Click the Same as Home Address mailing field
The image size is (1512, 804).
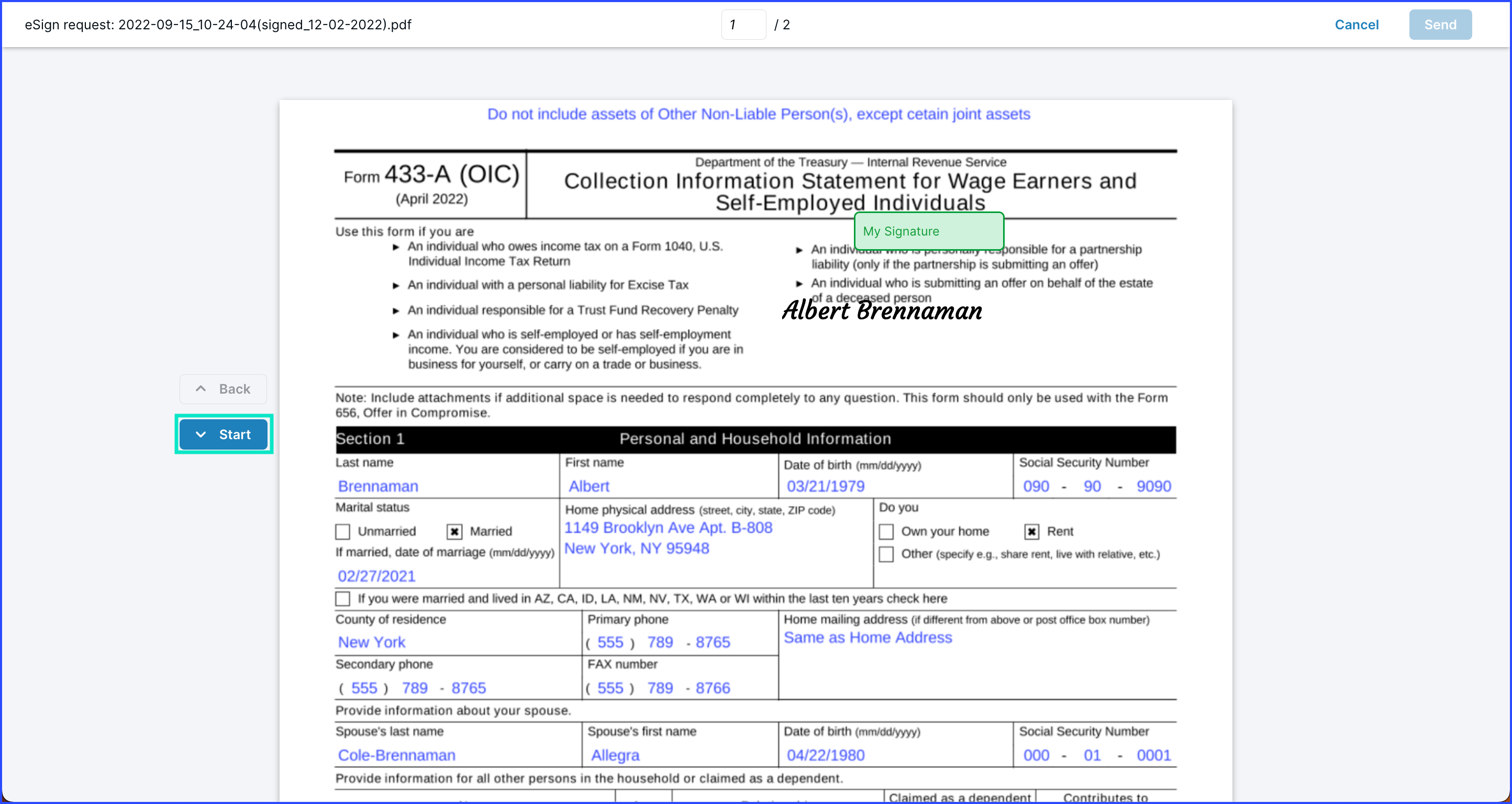point(868,638)
